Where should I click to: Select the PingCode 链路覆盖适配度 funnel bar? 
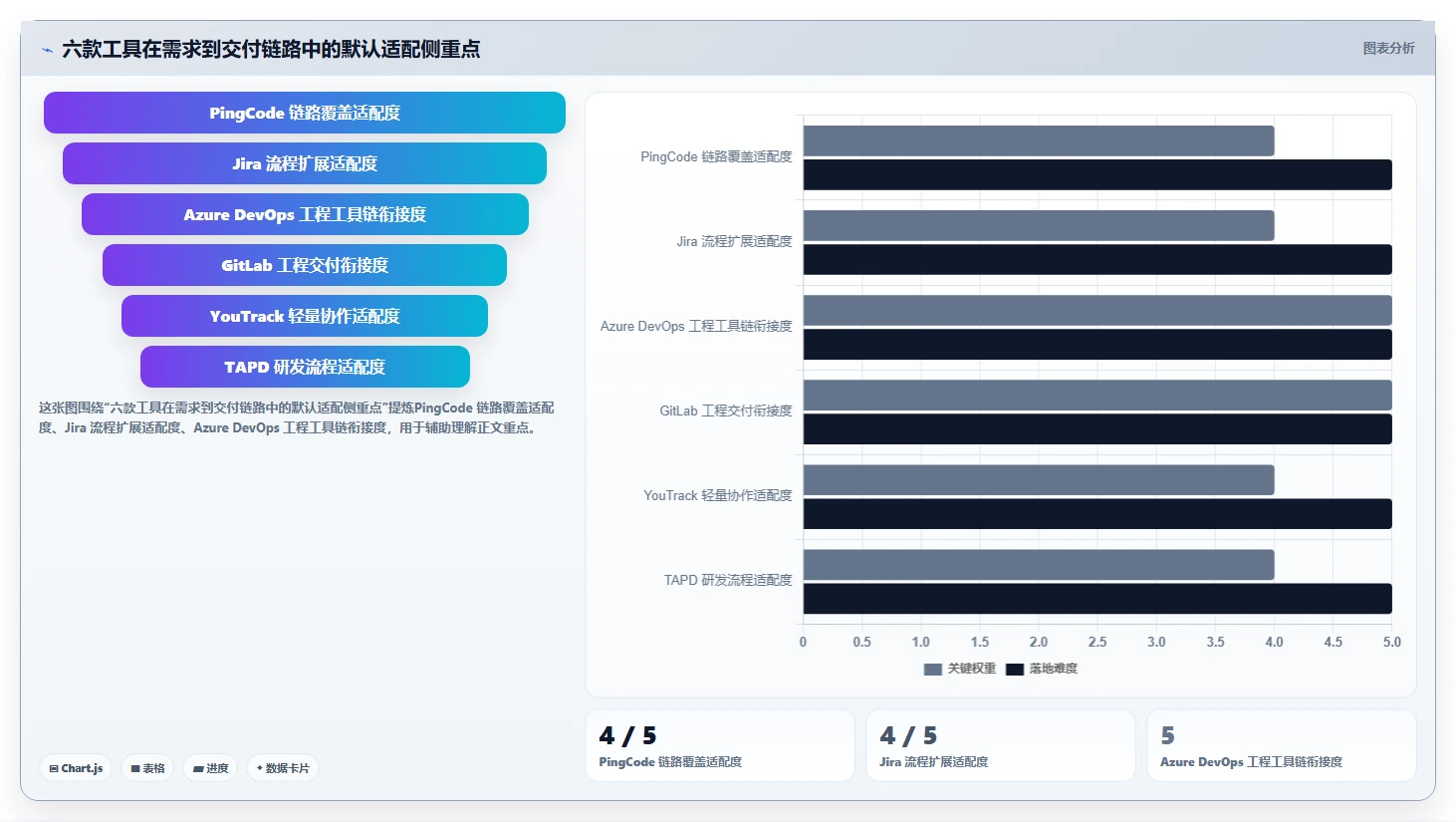pyautogui.click(x=305, y=113)
